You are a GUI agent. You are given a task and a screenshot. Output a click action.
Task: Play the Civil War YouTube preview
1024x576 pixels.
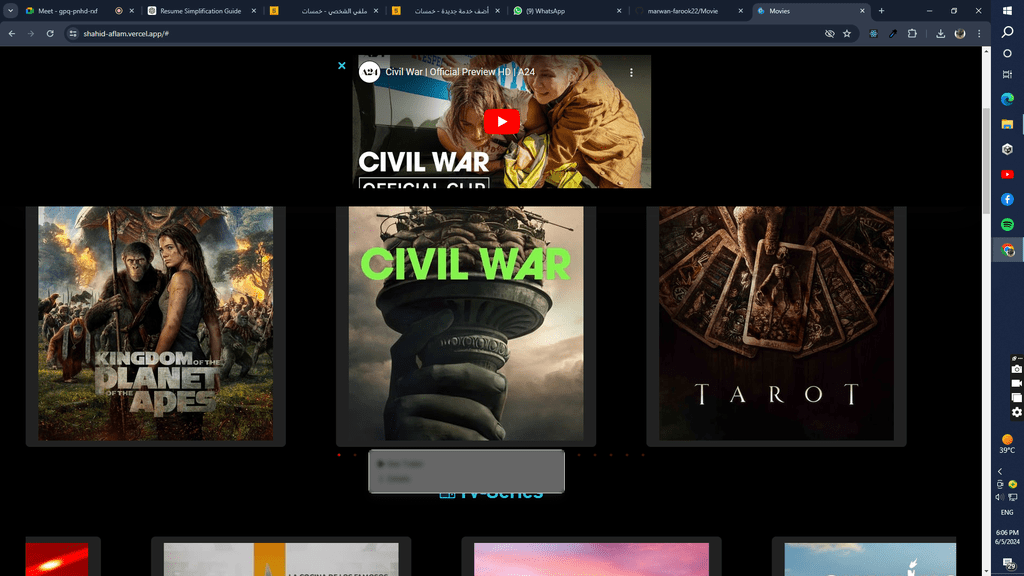pos(502,121)
